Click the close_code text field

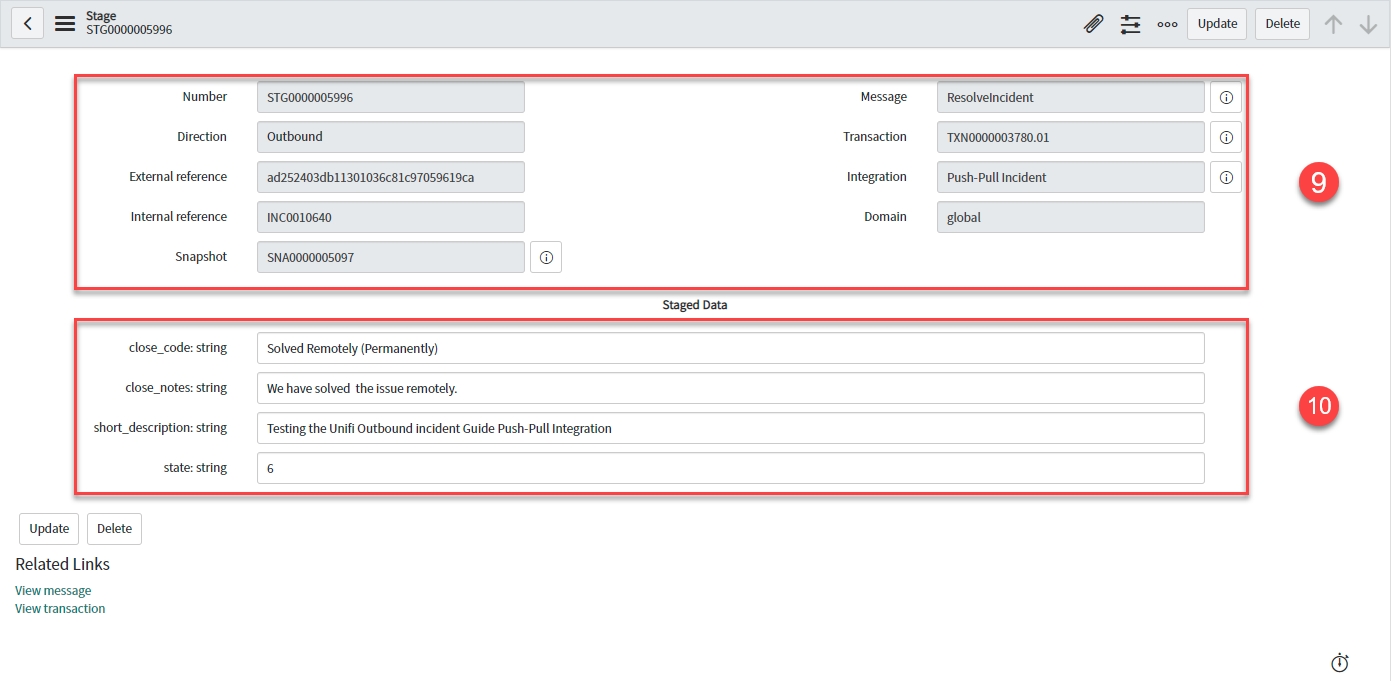(x=730, y=348)
